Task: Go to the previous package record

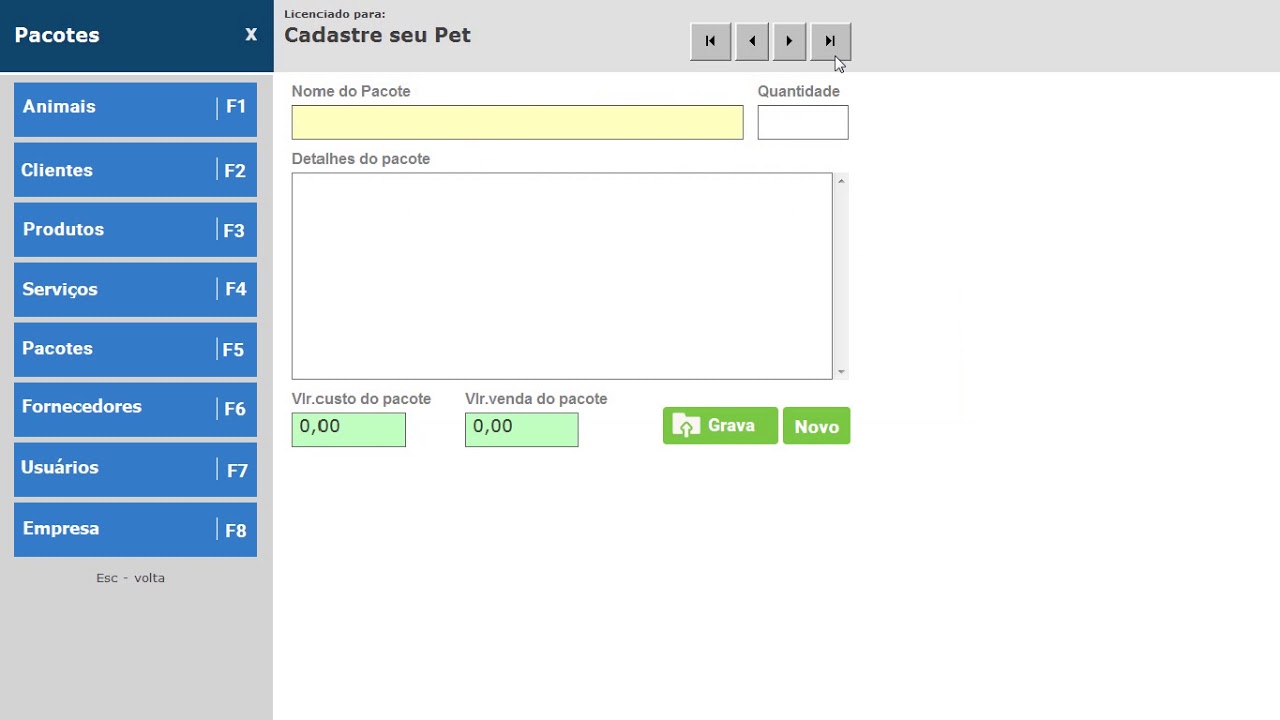Action: (x=752, y=41)
